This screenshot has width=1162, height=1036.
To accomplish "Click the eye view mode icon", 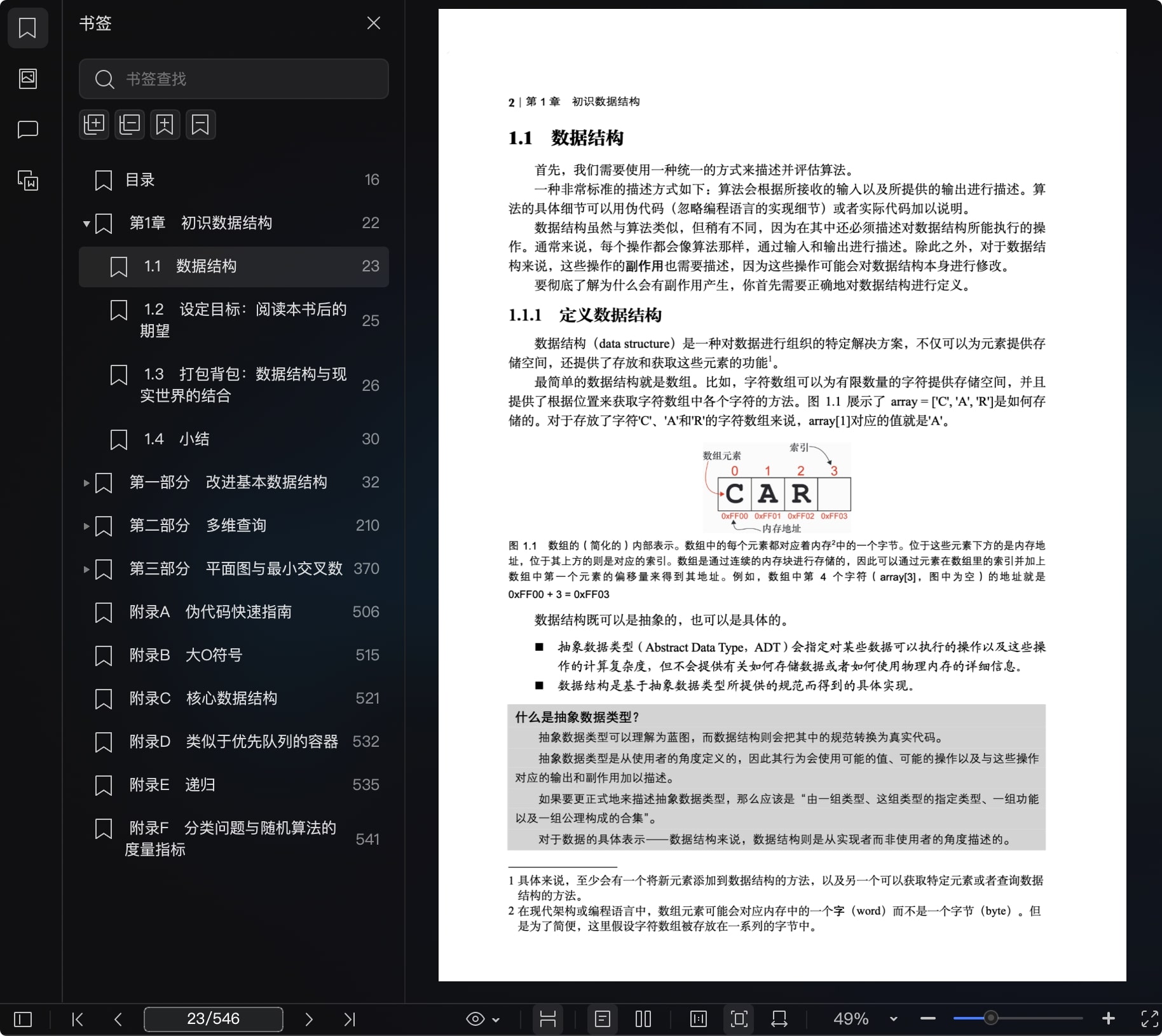I will pos(475,1019).
